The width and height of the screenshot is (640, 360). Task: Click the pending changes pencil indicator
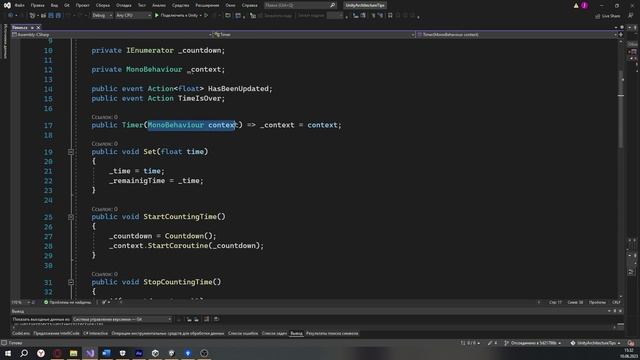click(x=492, y=343)
